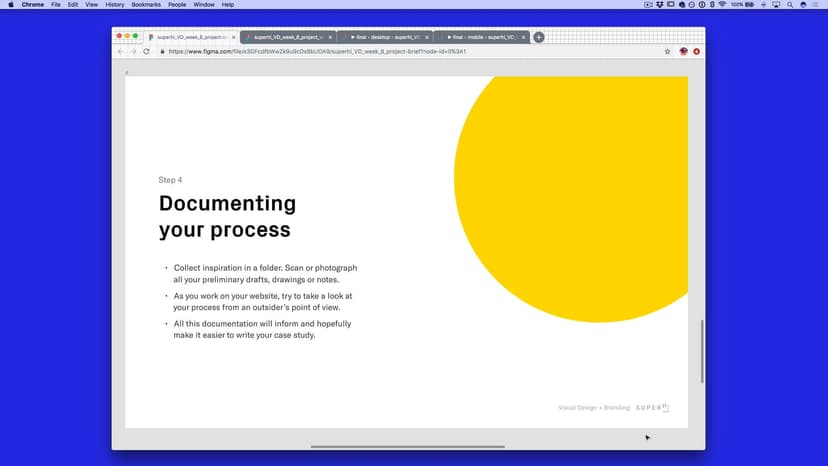Image resolution: width=828 pixels, height=466 pixels.
Task: Click the 'All this documentation will inform' bullet
Action: 262,329
